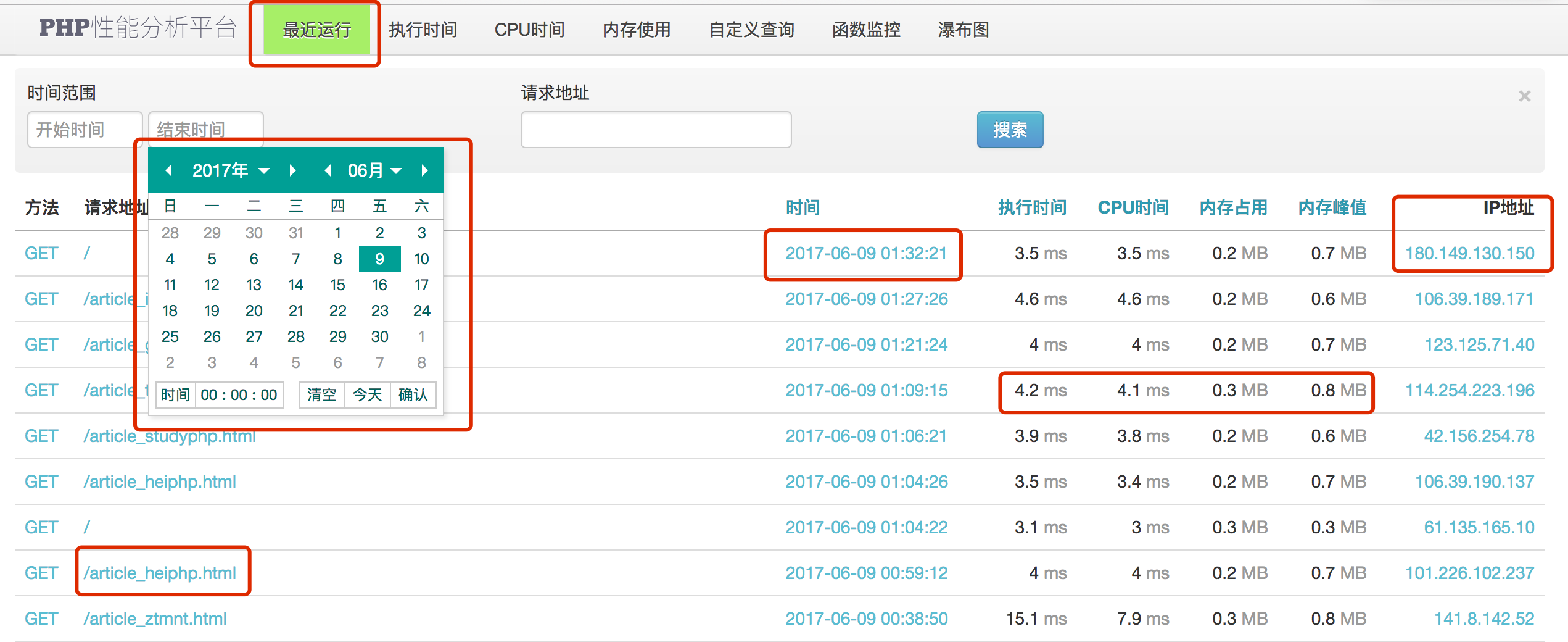Sort by CPU时间 column header
The image size is (1568, 642).
[x=1133, y=207]
